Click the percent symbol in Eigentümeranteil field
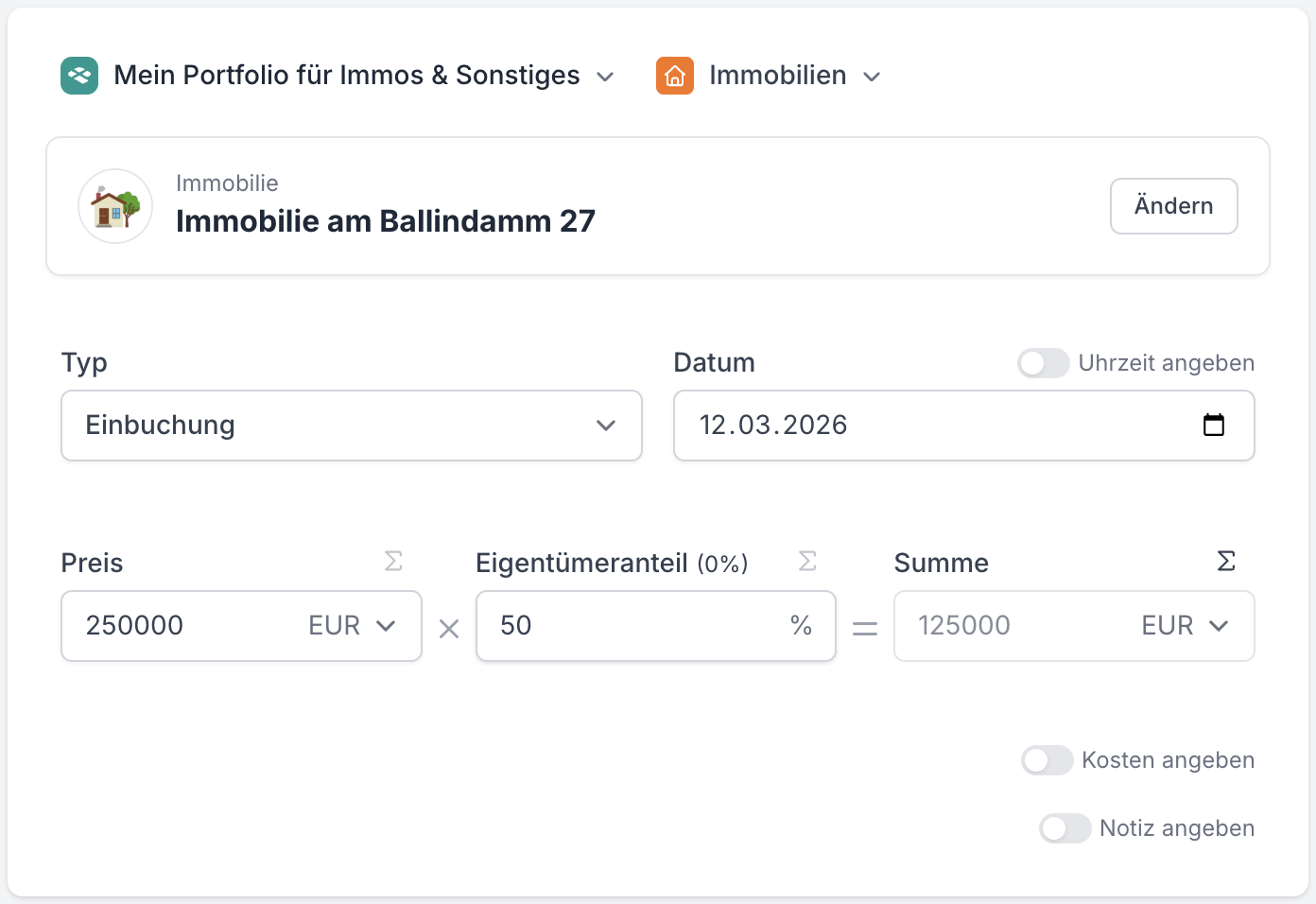Screen dimensions: 1316x904 click(801, 626)
